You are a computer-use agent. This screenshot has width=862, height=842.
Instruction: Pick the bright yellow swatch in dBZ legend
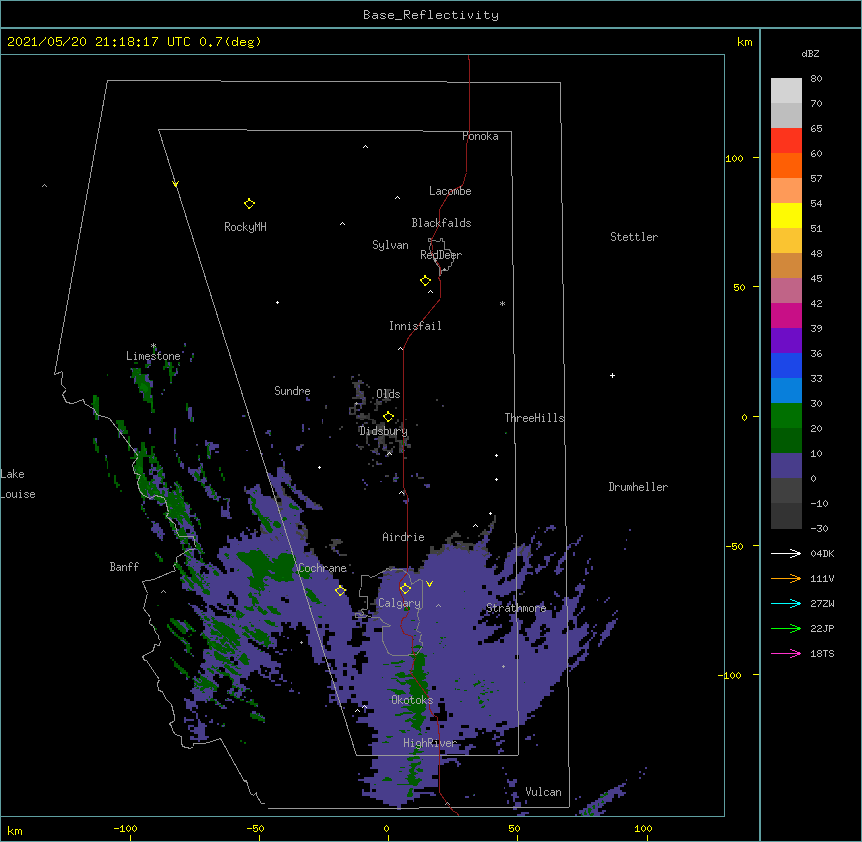tap(786, 215)
